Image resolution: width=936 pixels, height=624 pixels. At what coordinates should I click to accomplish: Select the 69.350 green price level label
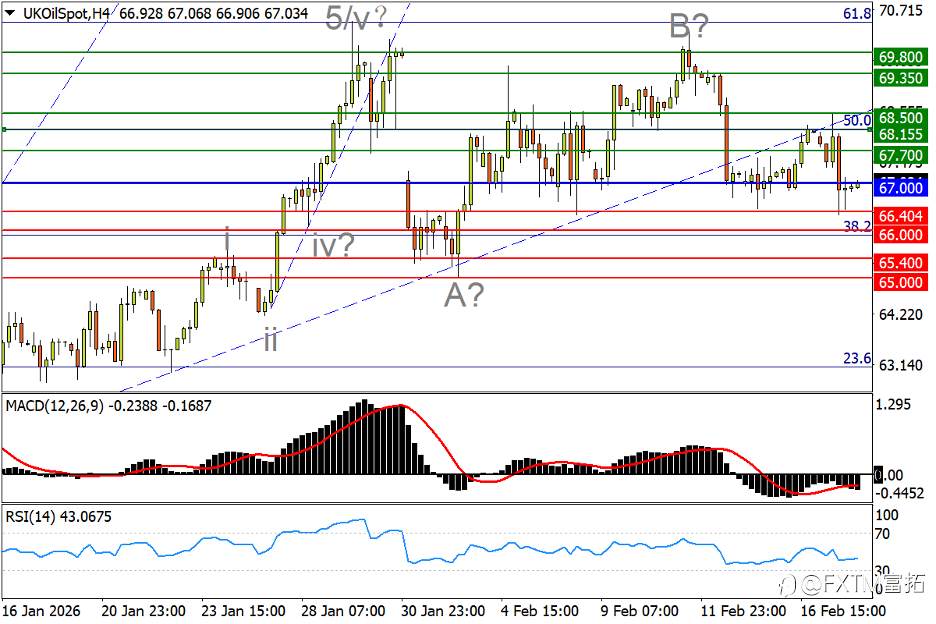pos(901,78)
